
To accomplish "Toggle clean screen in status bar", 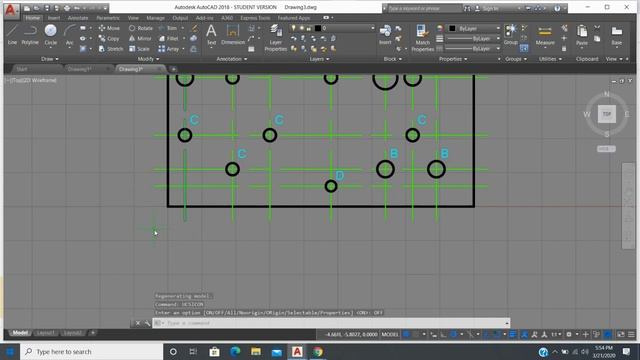I will pos(620,334).
